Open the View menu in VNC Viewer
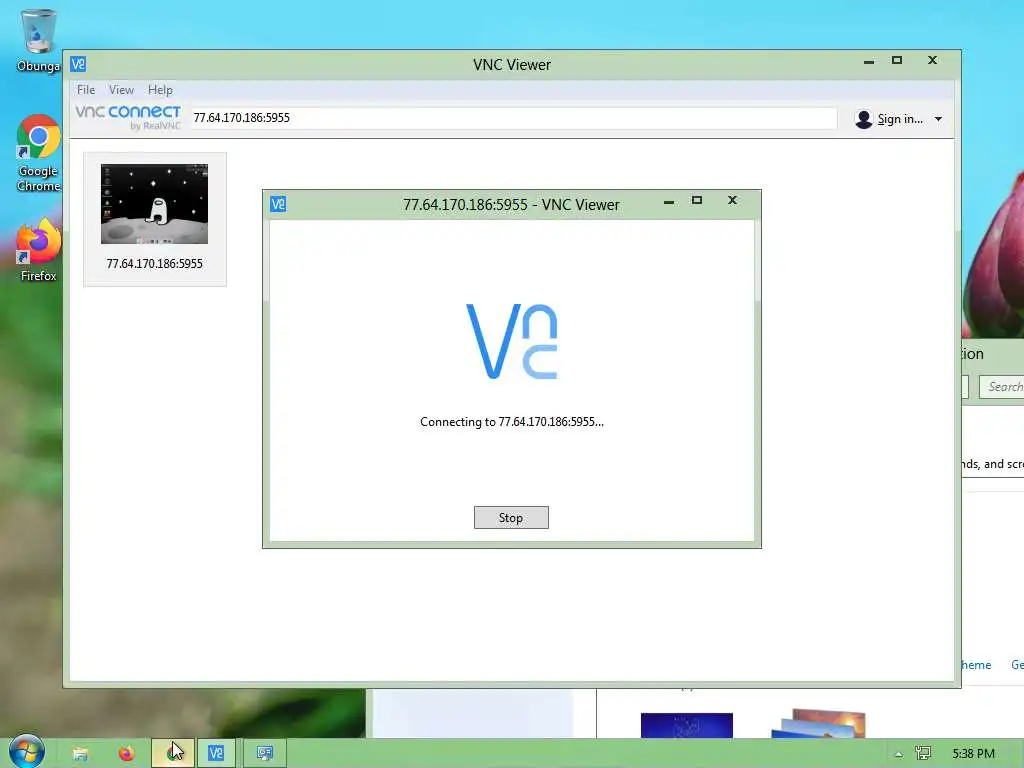The height and width of the screenshot is (768, 1024). [121, 89]
